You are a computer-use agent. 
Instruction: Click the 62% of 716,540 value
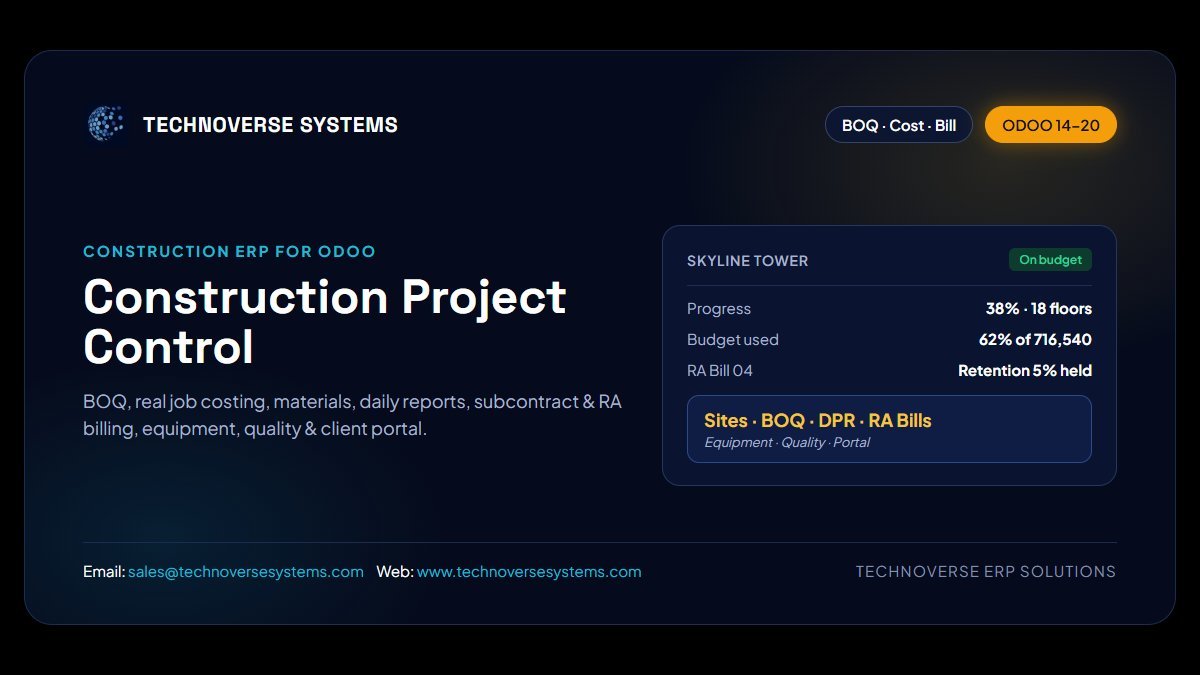1035,340
